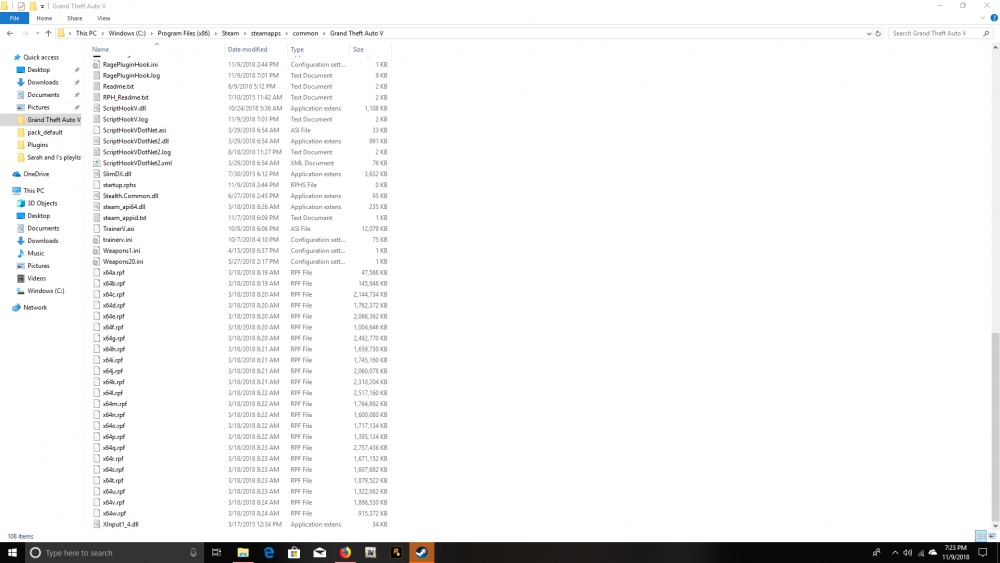The image size is (1000, 563).
Task: Expand the address bar history dropdown
Action: tap(869, 33)
